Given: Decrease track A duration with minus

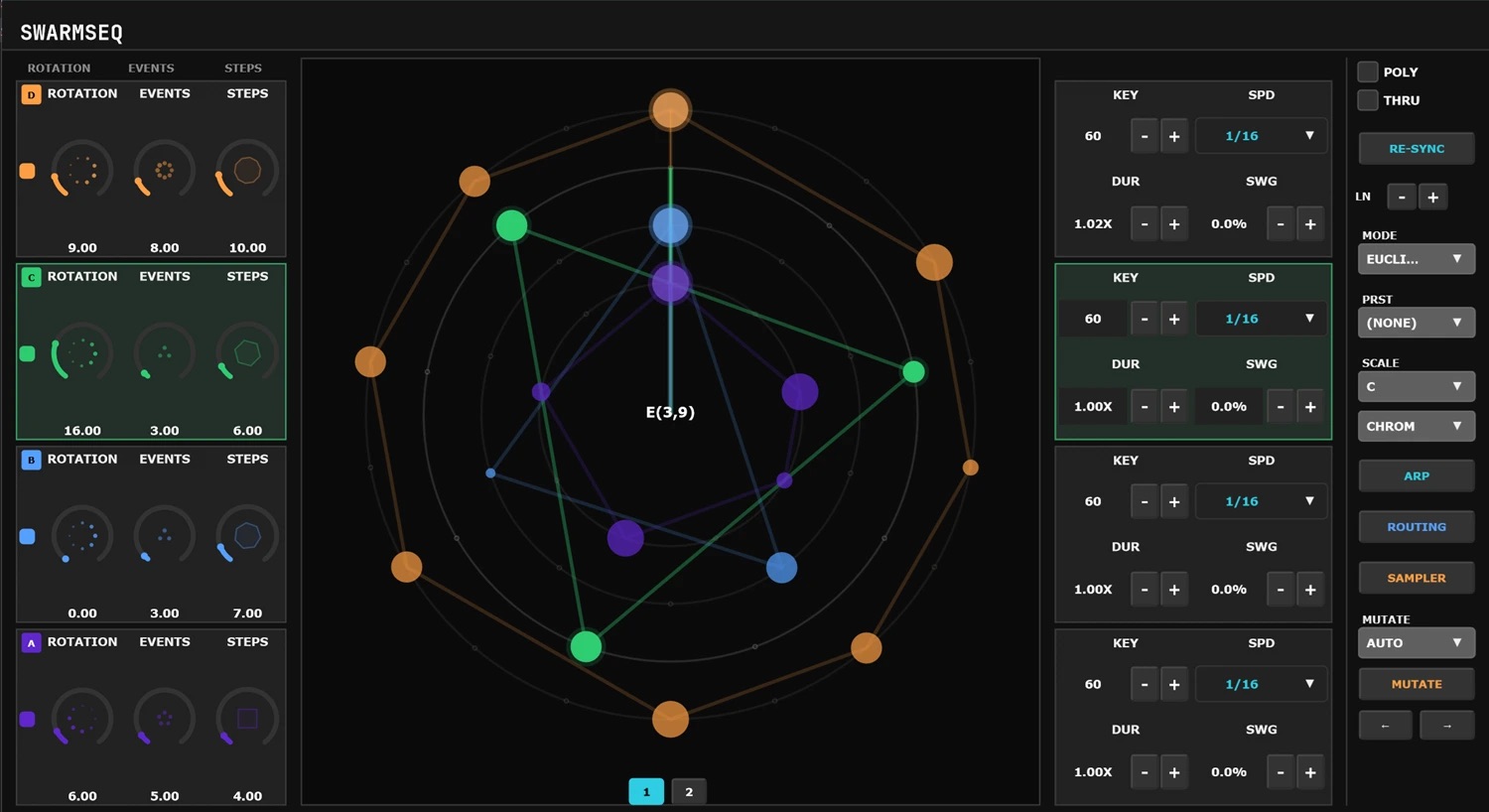Looking at the screenshot, I should (x=1145, y=772).
